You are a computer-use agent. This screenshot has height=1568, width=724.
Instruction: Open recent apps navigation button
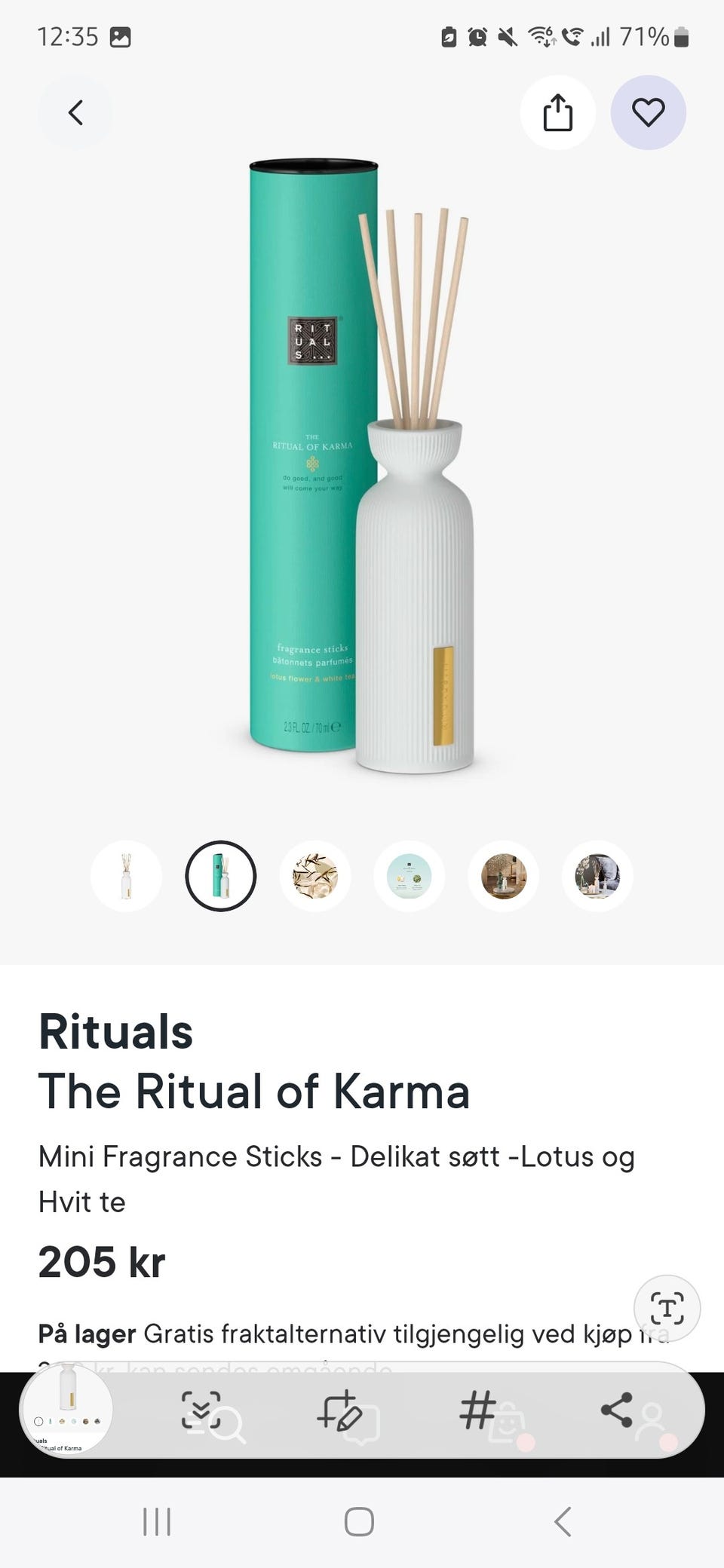tap(157, 1522)
